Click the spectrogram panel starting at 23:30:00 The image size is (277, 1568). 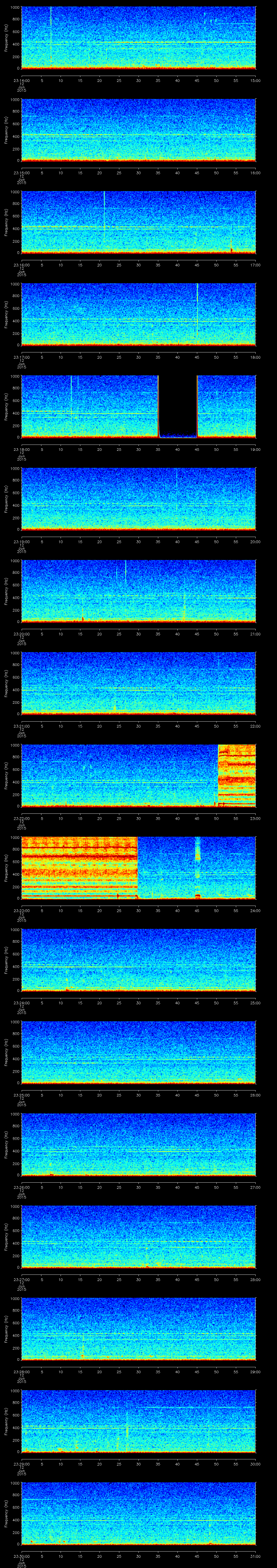pos(138,1513)
